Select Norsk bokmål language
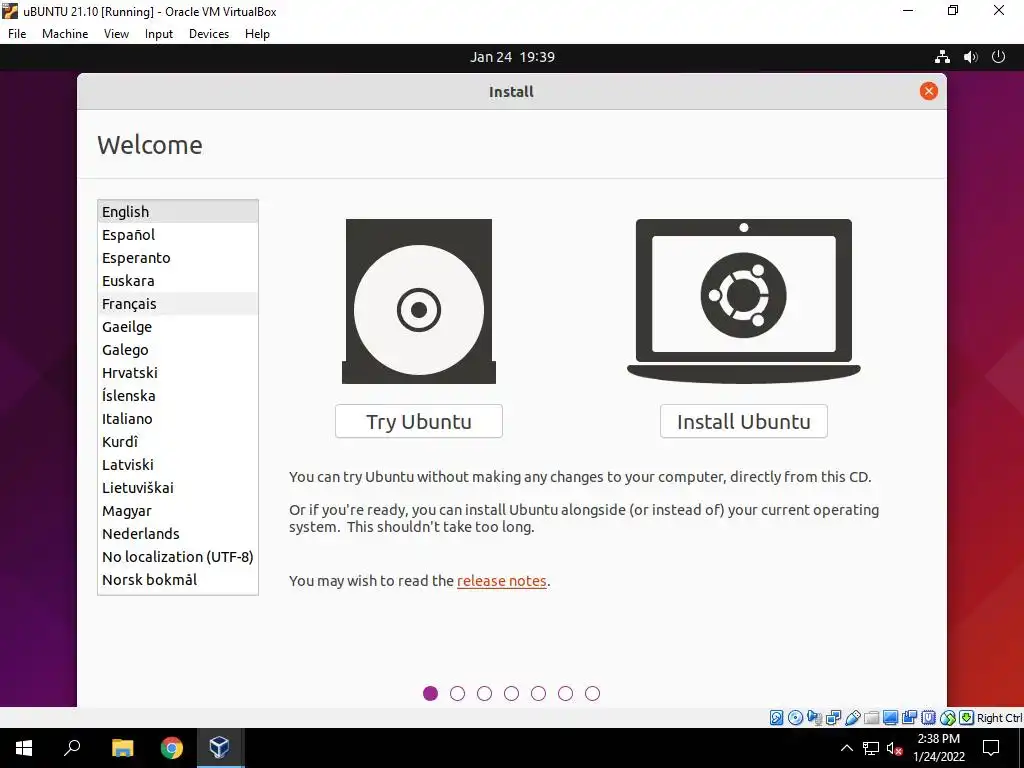1024x768 pixels. click(x=178, y=579)
